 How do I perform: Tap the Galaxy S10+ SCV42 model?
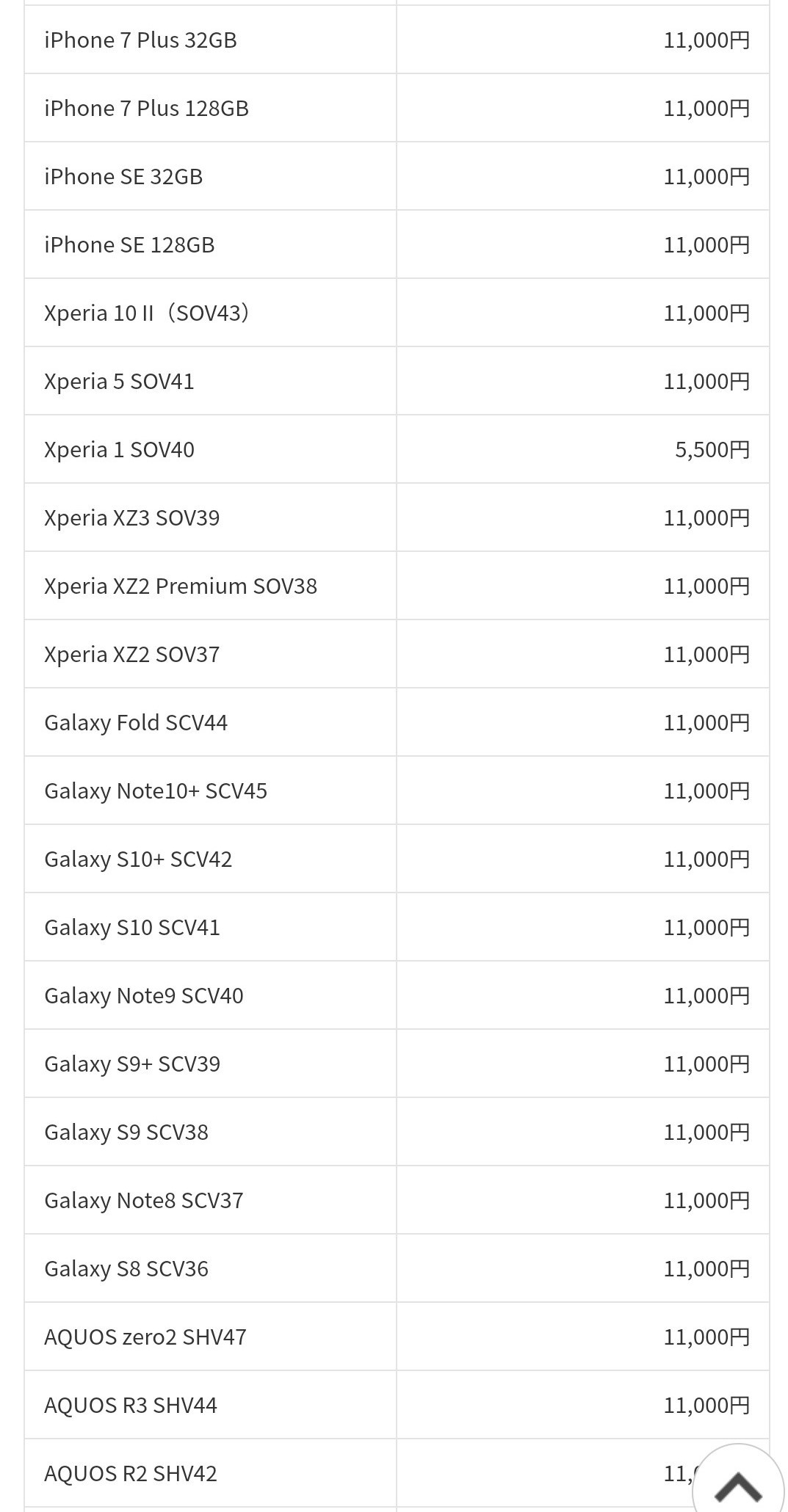[x=138, y=859]
